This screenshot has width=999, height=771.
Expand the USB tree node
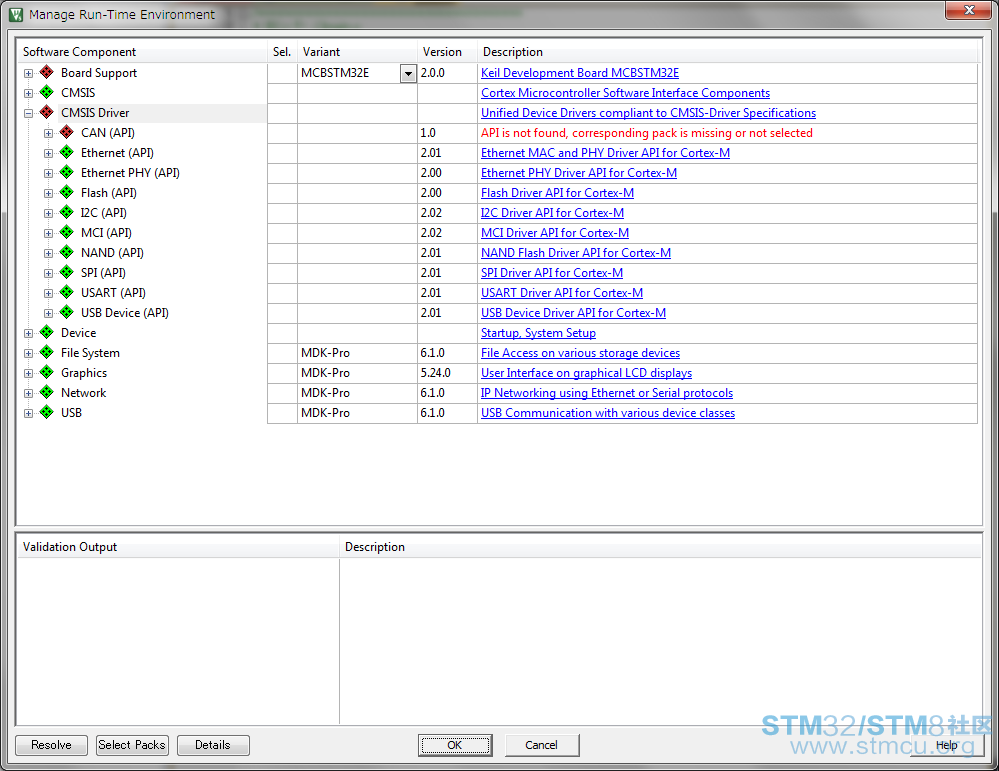coord(28,414)
